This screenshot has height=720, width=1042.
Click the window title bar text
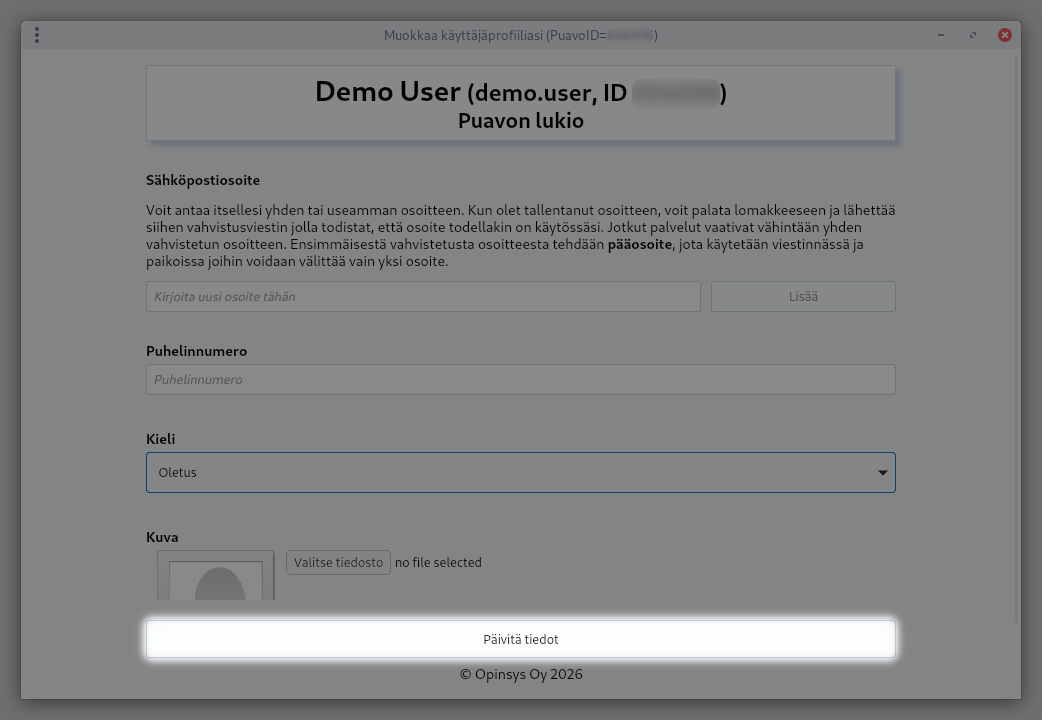click(520, 35)
